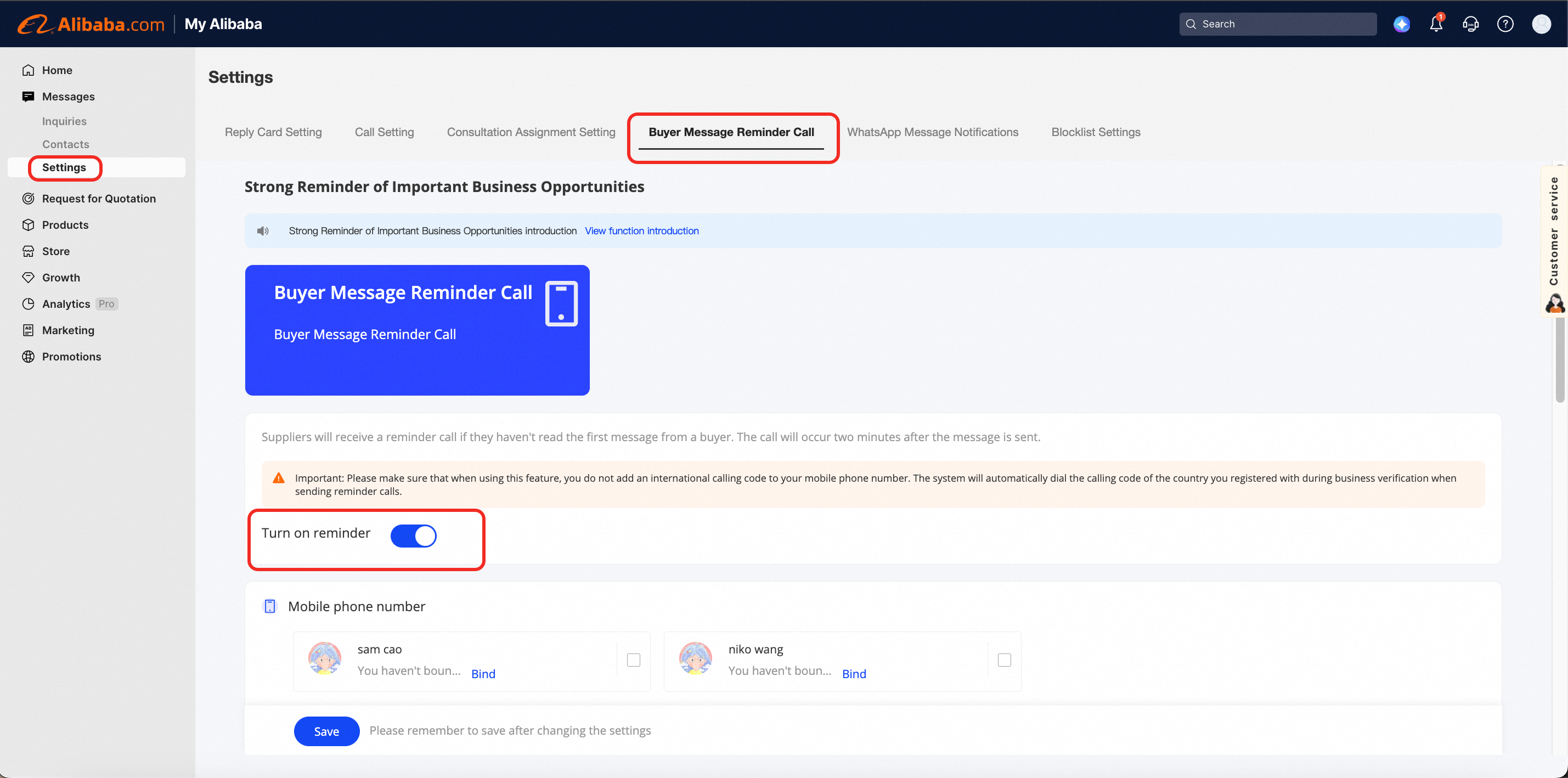This screenshot has width=1568, height=778.
Task: Click the Request for Quotation target icon
Action: pyautogui.click(x=28, y=199)
